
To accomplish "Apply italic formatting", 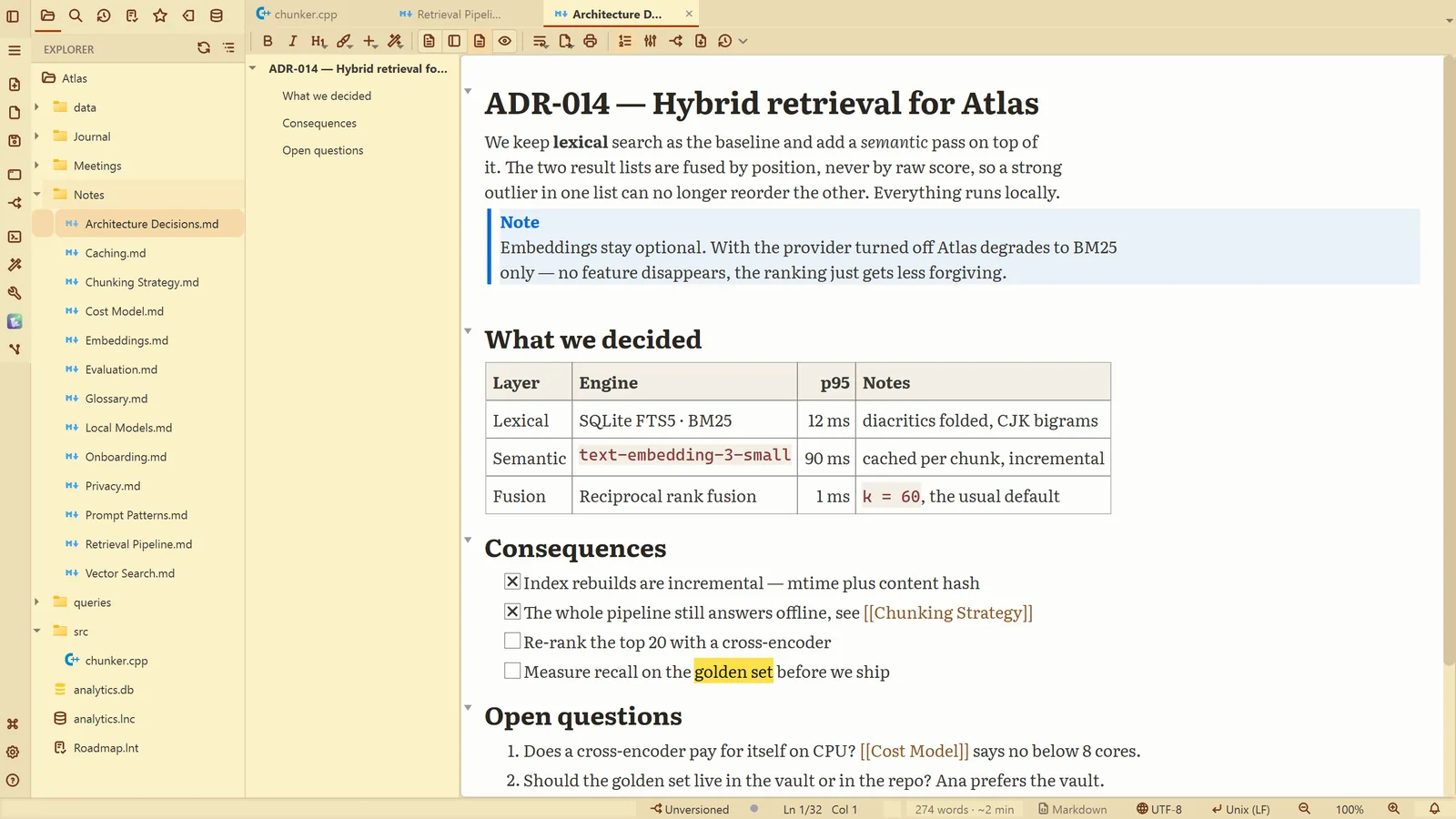I will pos(293,41).
